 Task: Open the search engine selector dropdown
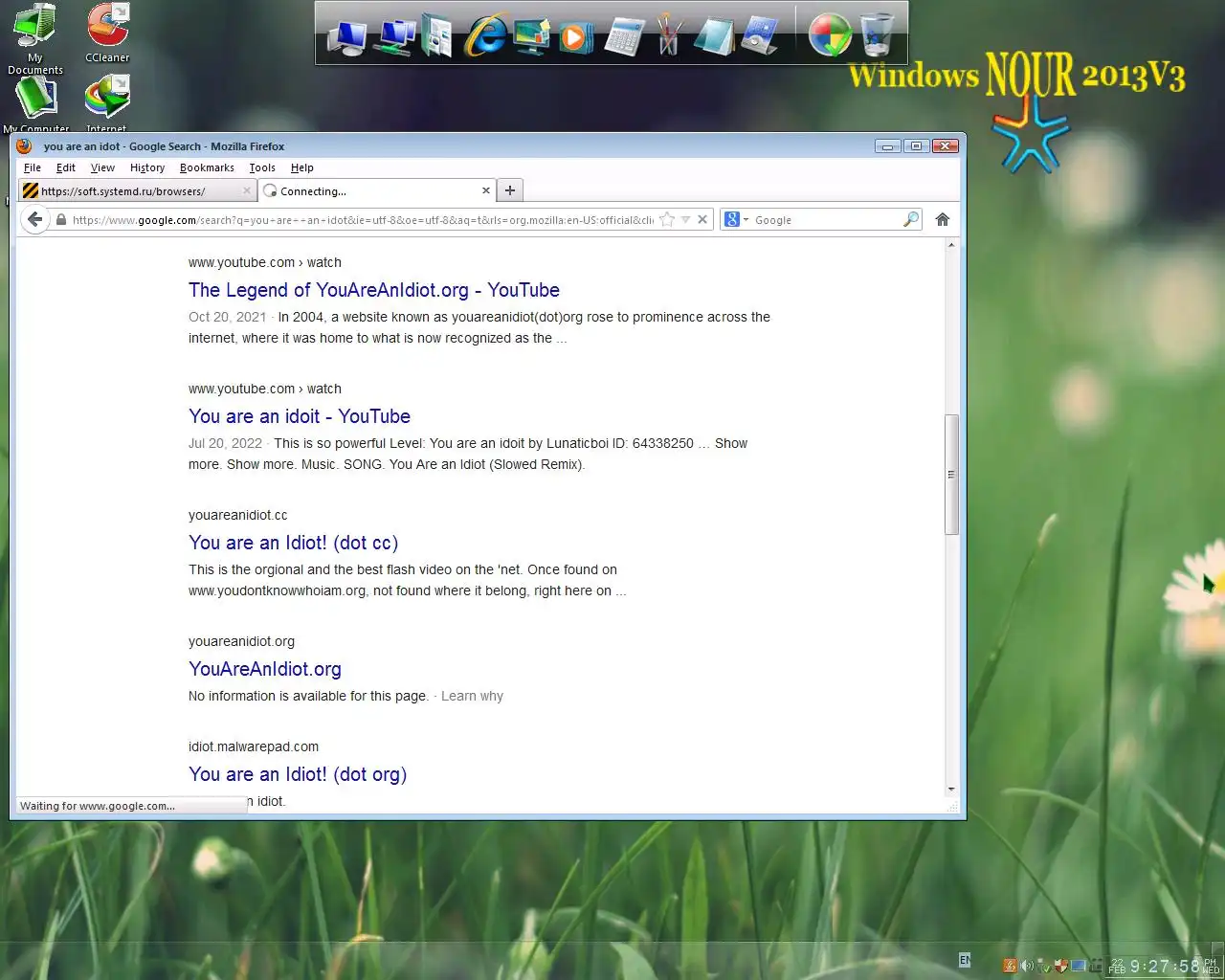tap(736, 219)
